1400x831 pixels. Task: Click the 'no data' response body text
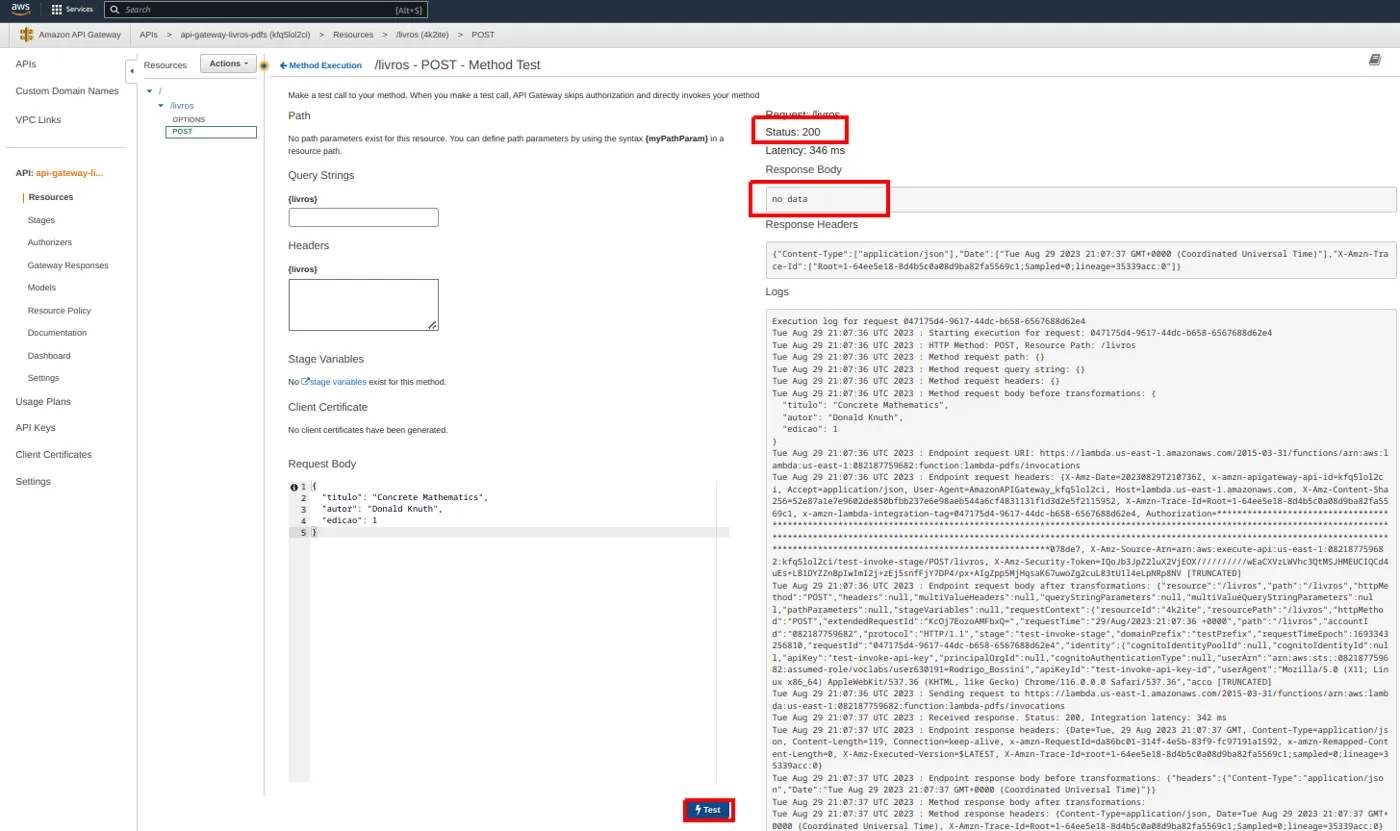[790, 199]
